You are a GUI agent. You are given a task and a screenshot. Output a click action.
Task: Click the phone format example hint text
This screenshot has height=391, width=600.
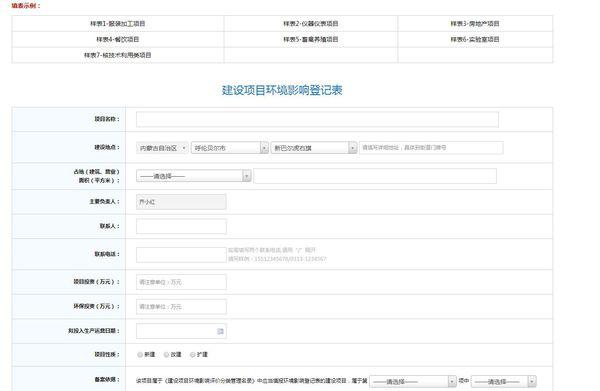click(277, 259)
